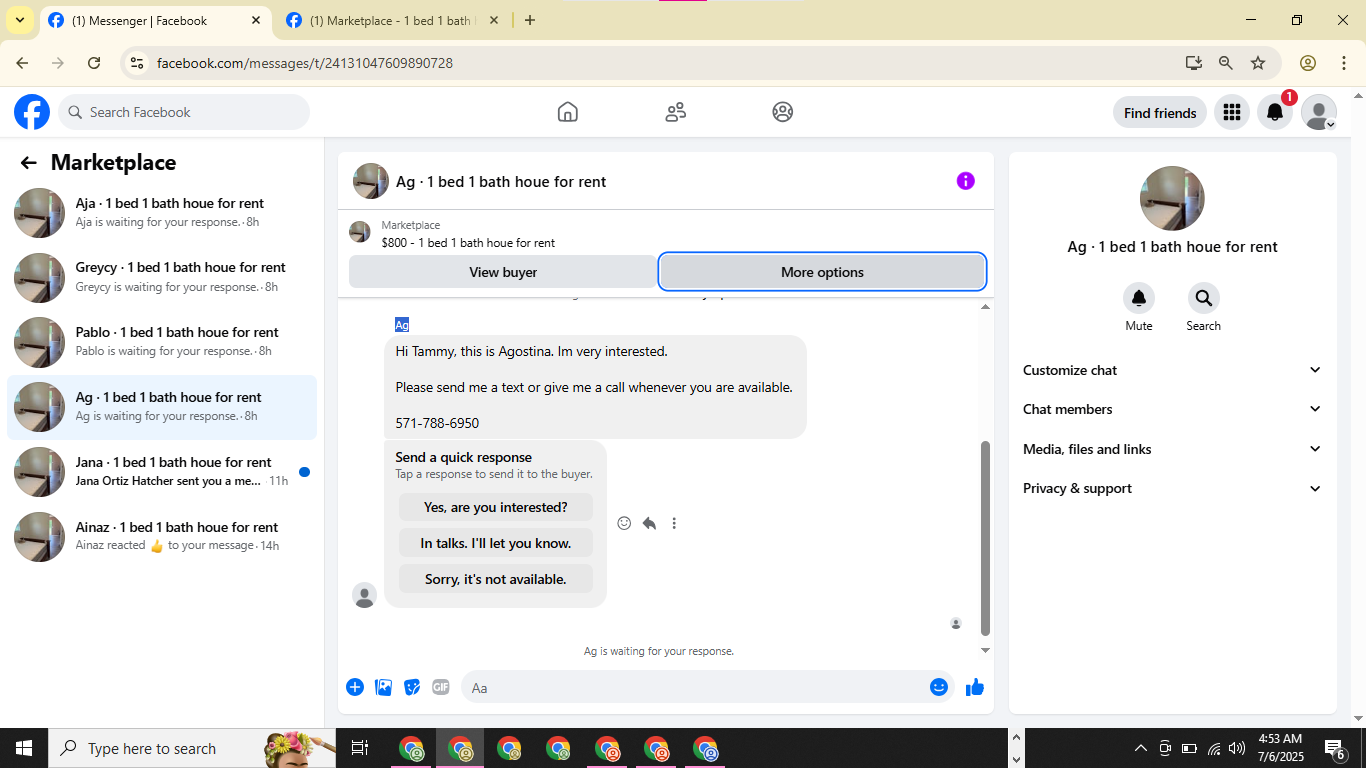Open the emoji picker in message box
Image resolution: width=1366 pixels, height=768 pixels.
(x=939, y=687)
